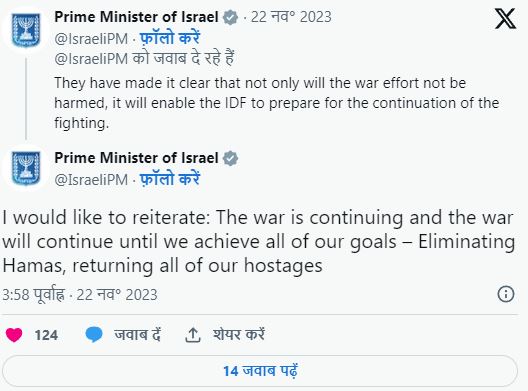528x391 pixels.
Task: Open the tweet info circle icon
Action: click(506, 294)
